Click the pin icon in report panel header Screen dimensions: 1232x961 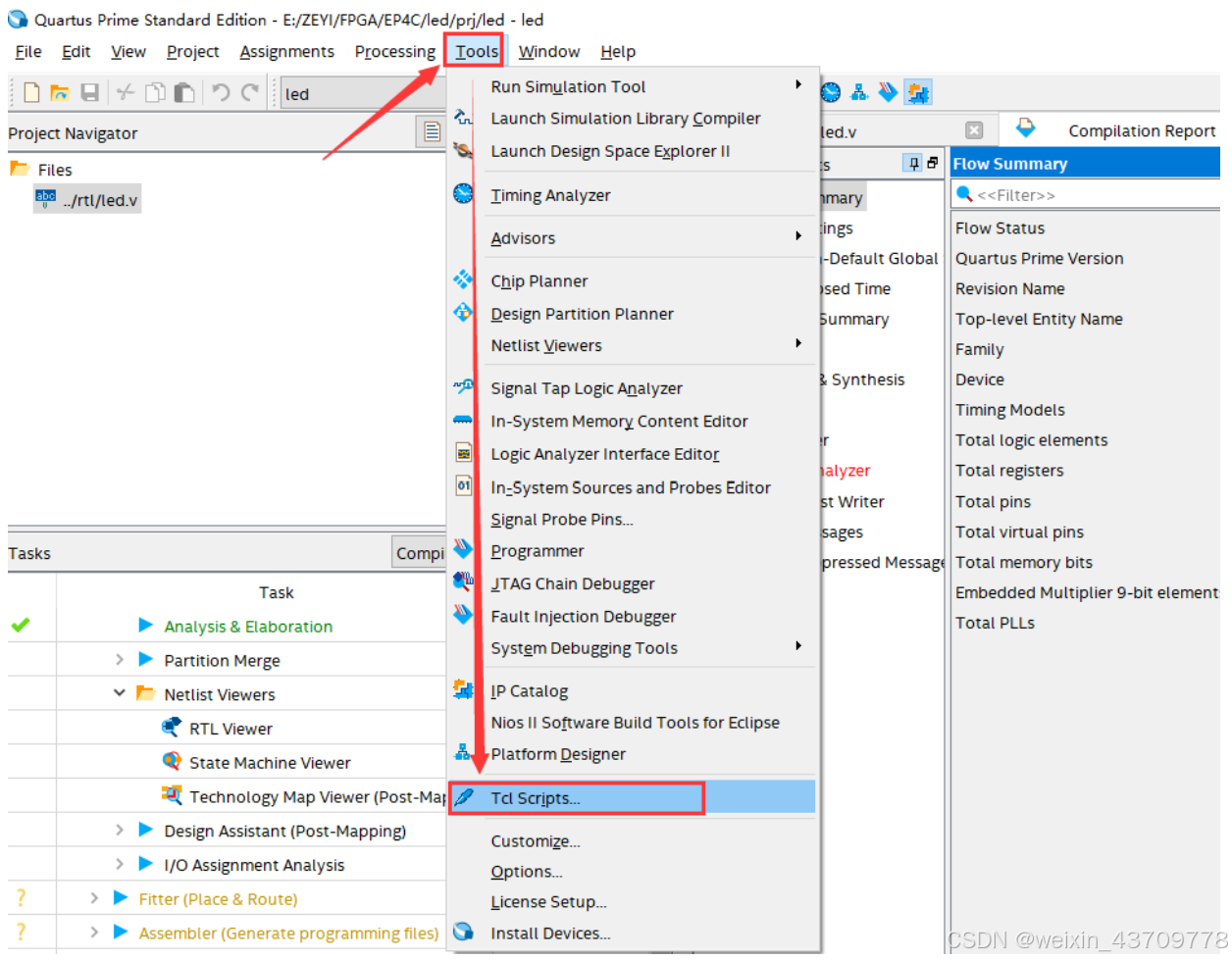pos(913,164)
